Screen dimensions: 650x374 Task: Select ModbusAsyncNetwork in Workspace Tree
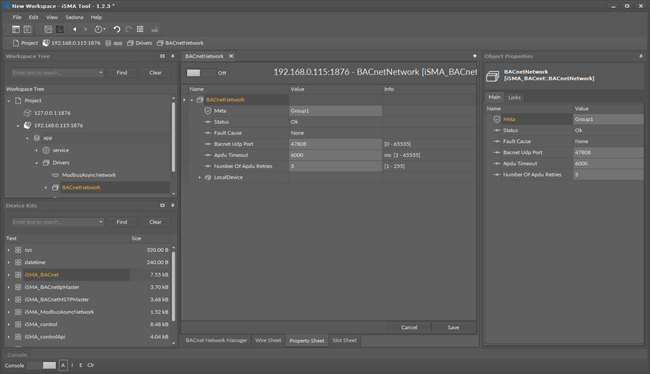[x=89, y=175]
